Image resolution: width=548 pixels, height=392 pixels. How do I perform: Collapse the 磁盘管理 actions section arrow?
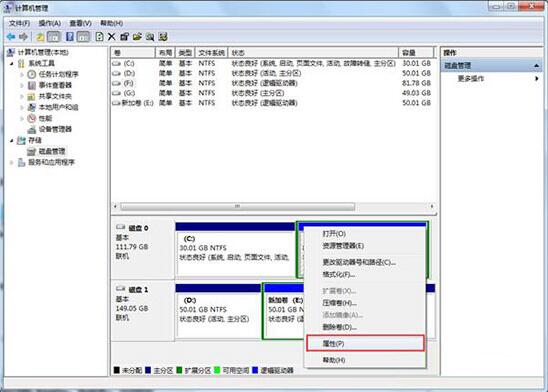click(536, 66)
